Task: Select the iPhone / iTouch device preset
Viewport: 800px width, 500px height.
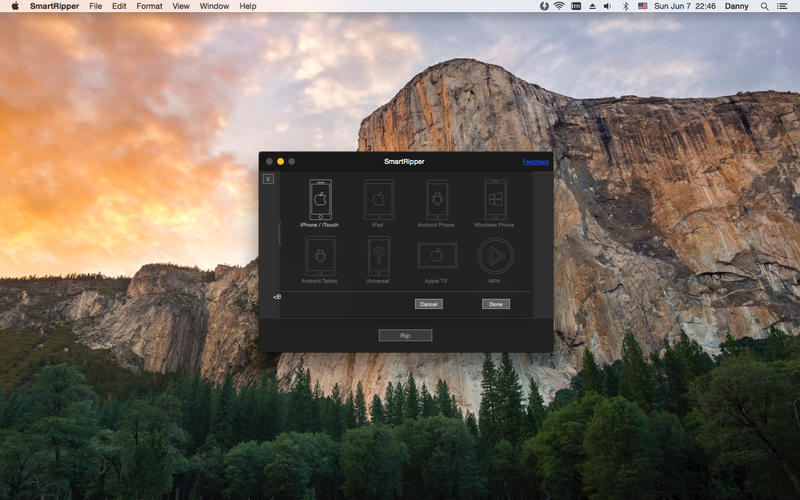Action: [x=320, y=199]
